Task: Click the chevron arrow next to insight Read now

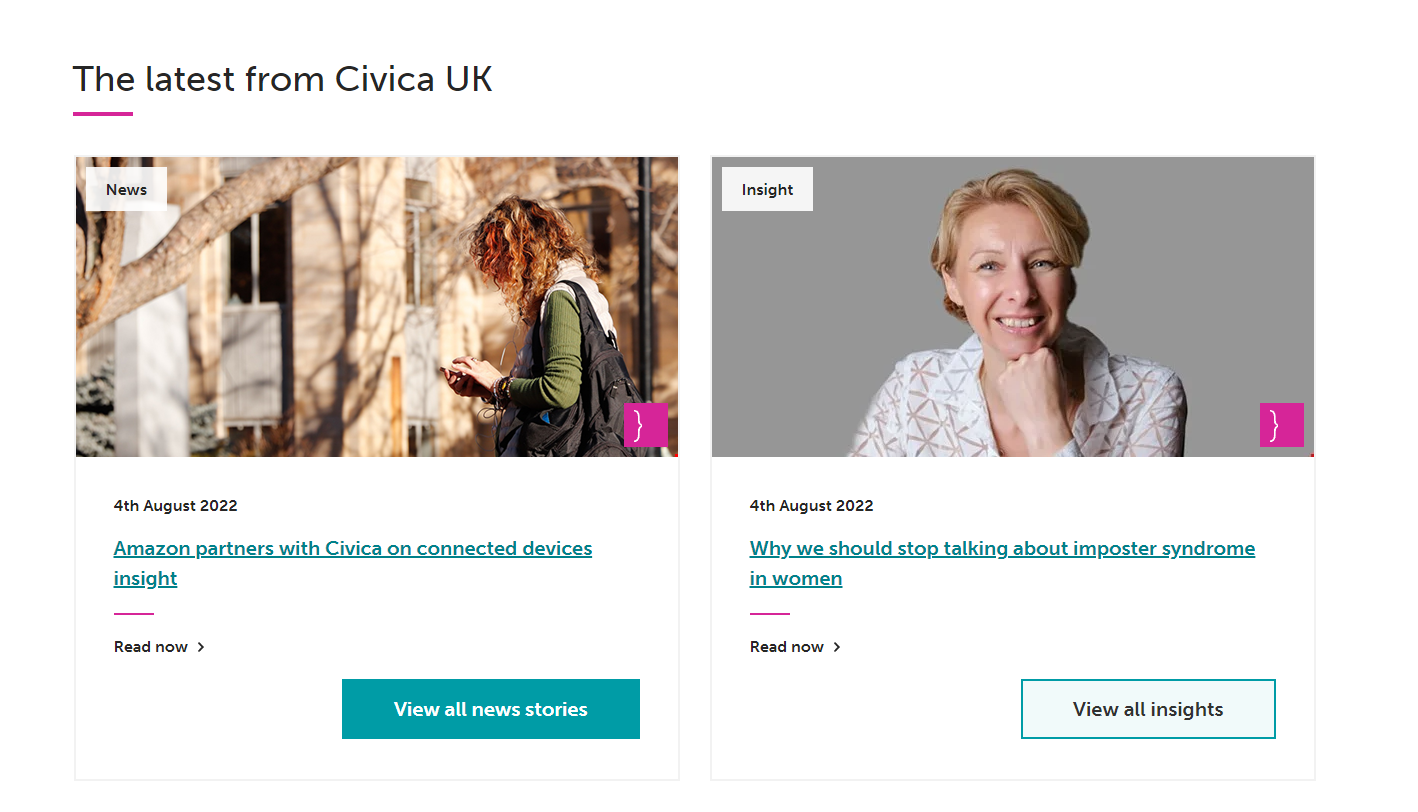Action: (x=837, y=646)
